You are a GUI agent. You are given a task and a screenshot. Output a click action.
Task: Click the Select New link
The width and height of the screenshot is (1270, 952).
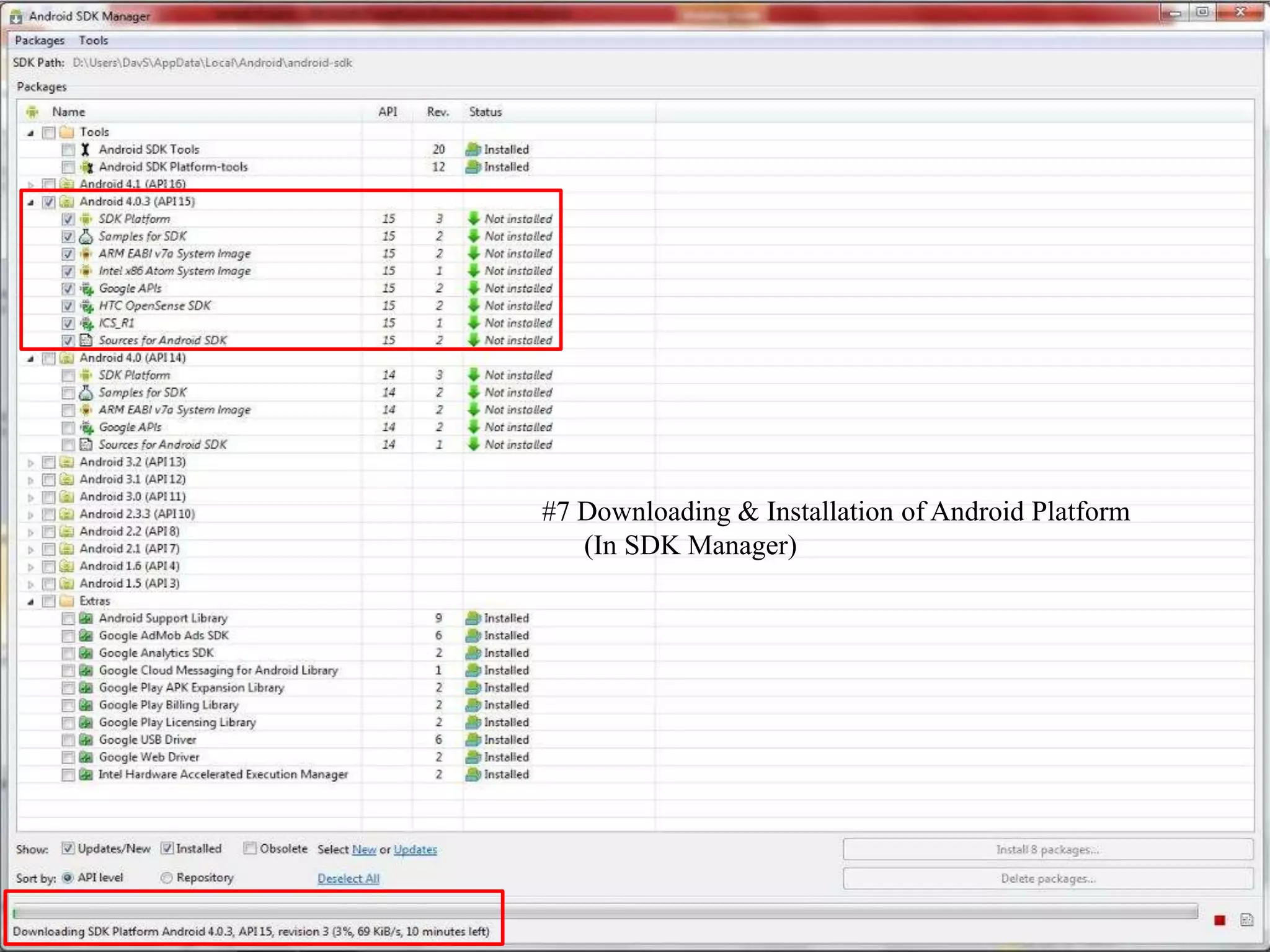click(364, 849)
